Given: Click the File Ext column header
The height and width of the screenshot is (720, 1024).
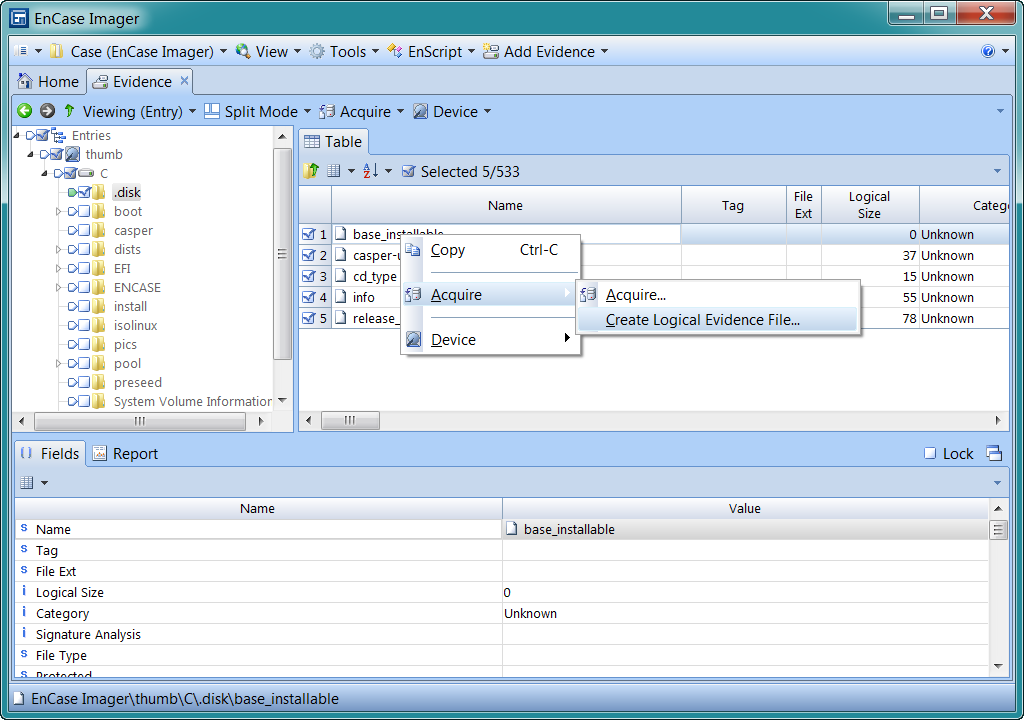Looking at the screenshot, I should pos(803,205).
